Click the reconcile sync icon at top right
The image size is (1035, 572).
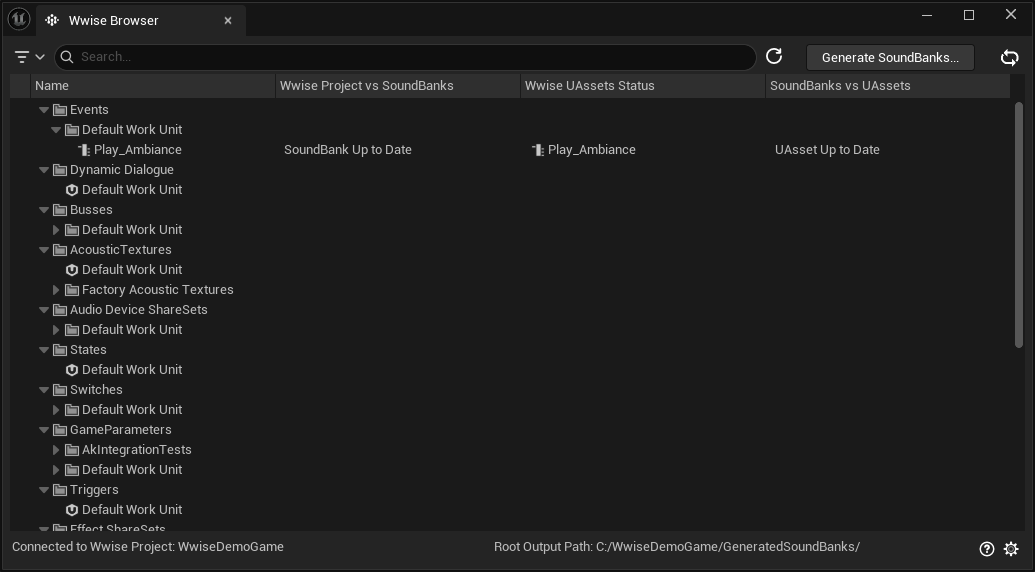(1009, 57)
